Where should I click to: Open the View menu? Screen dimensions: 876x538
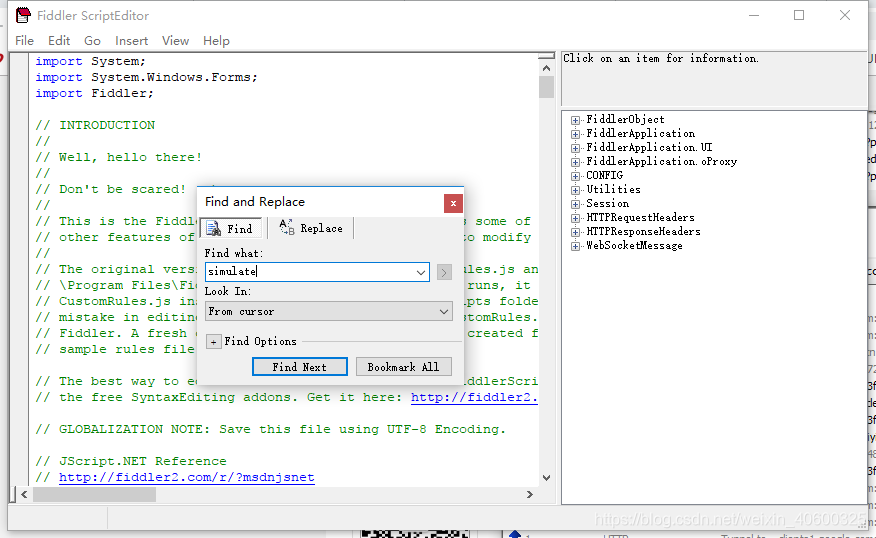click(x=175, y=41)
